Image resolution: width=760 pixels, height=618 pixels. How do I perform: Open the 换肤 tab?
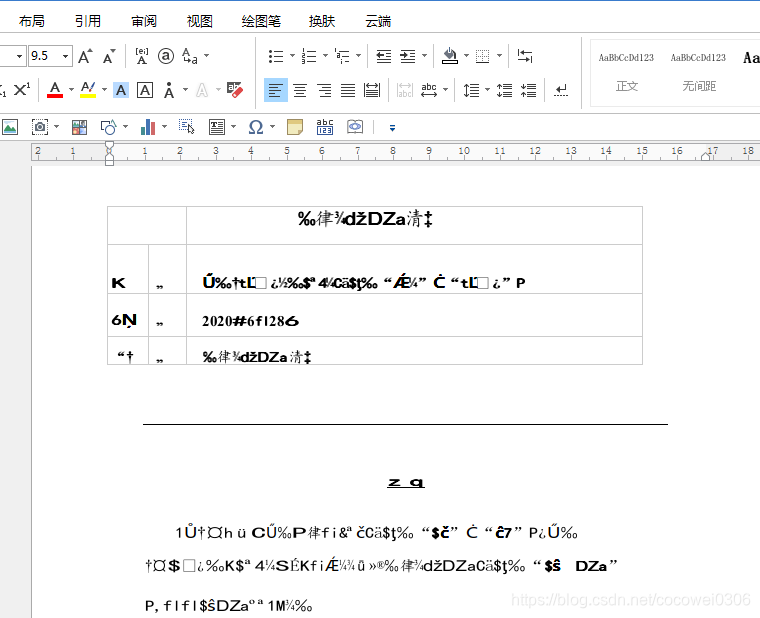322,21
